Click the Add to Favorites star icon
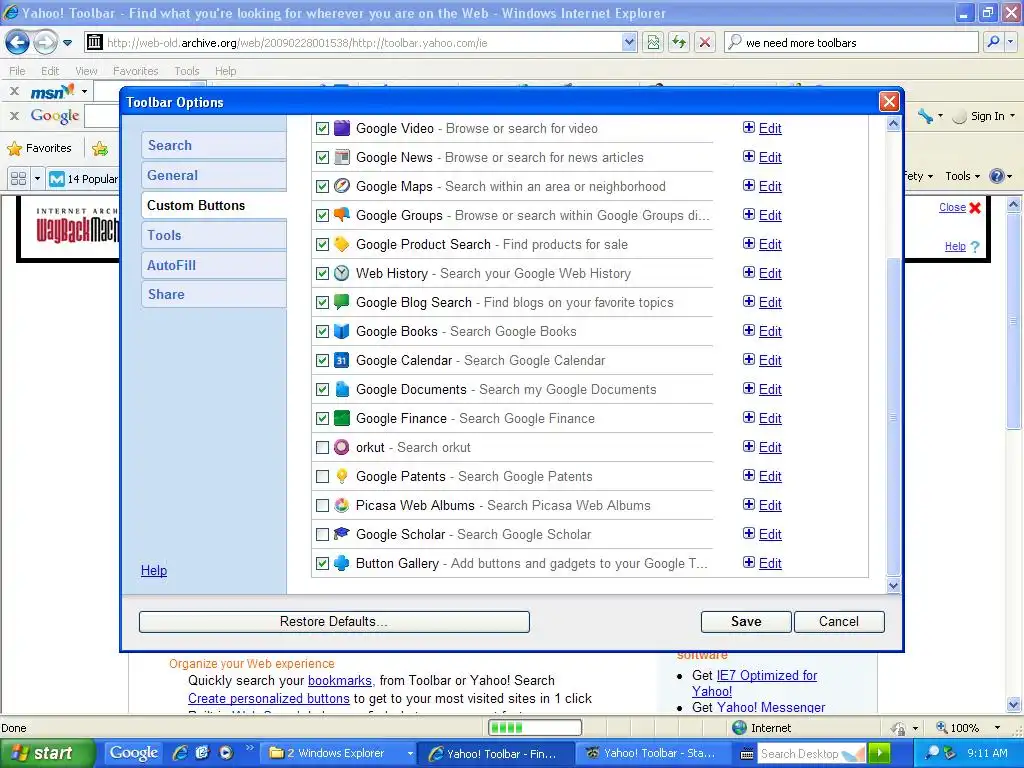1024x768 pixels. 100,148
